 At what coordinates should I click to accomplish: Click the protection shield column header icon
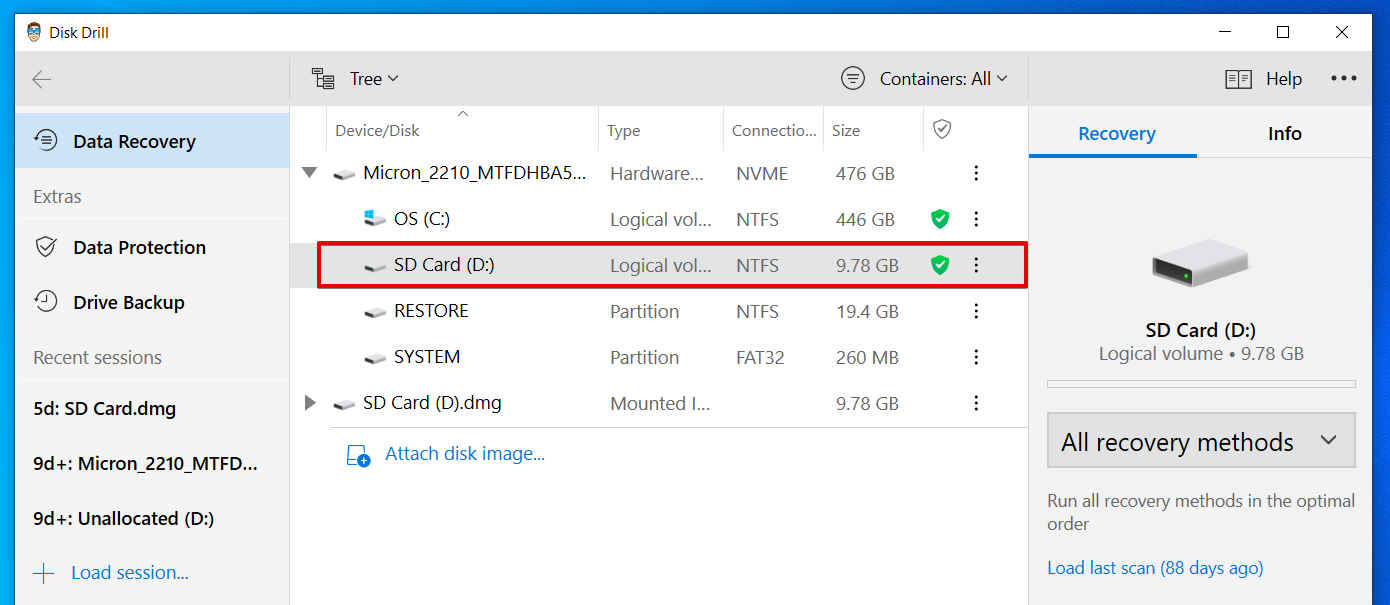pyautogui.click(x=941, y=129)
